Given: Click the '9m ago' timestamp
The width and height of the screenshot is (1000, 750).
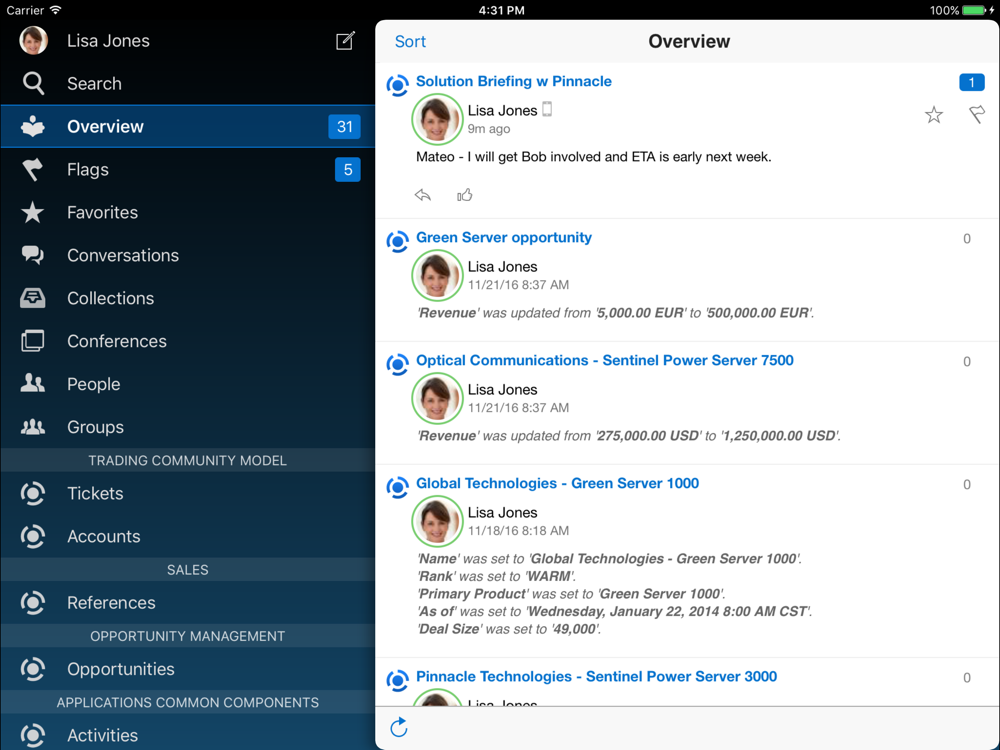Looking at the screenshot, I should pyautogui.click(x=489, y=129).
